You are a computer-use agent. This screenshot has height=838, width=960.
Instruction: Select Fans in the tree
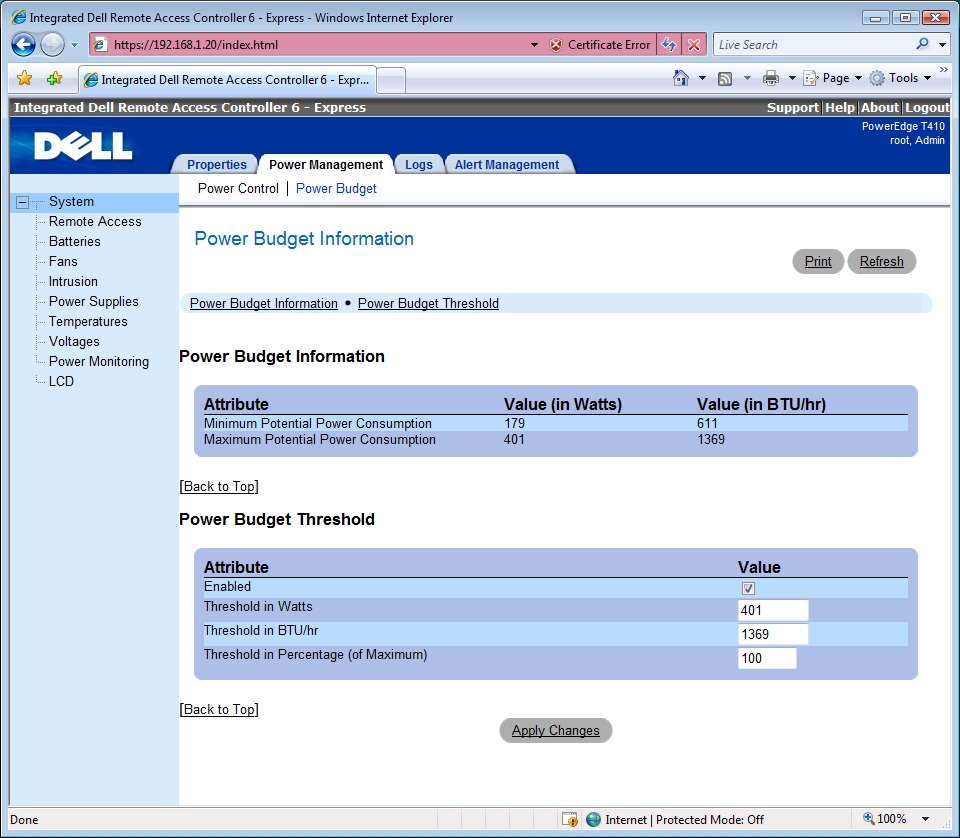coord(63,261)
